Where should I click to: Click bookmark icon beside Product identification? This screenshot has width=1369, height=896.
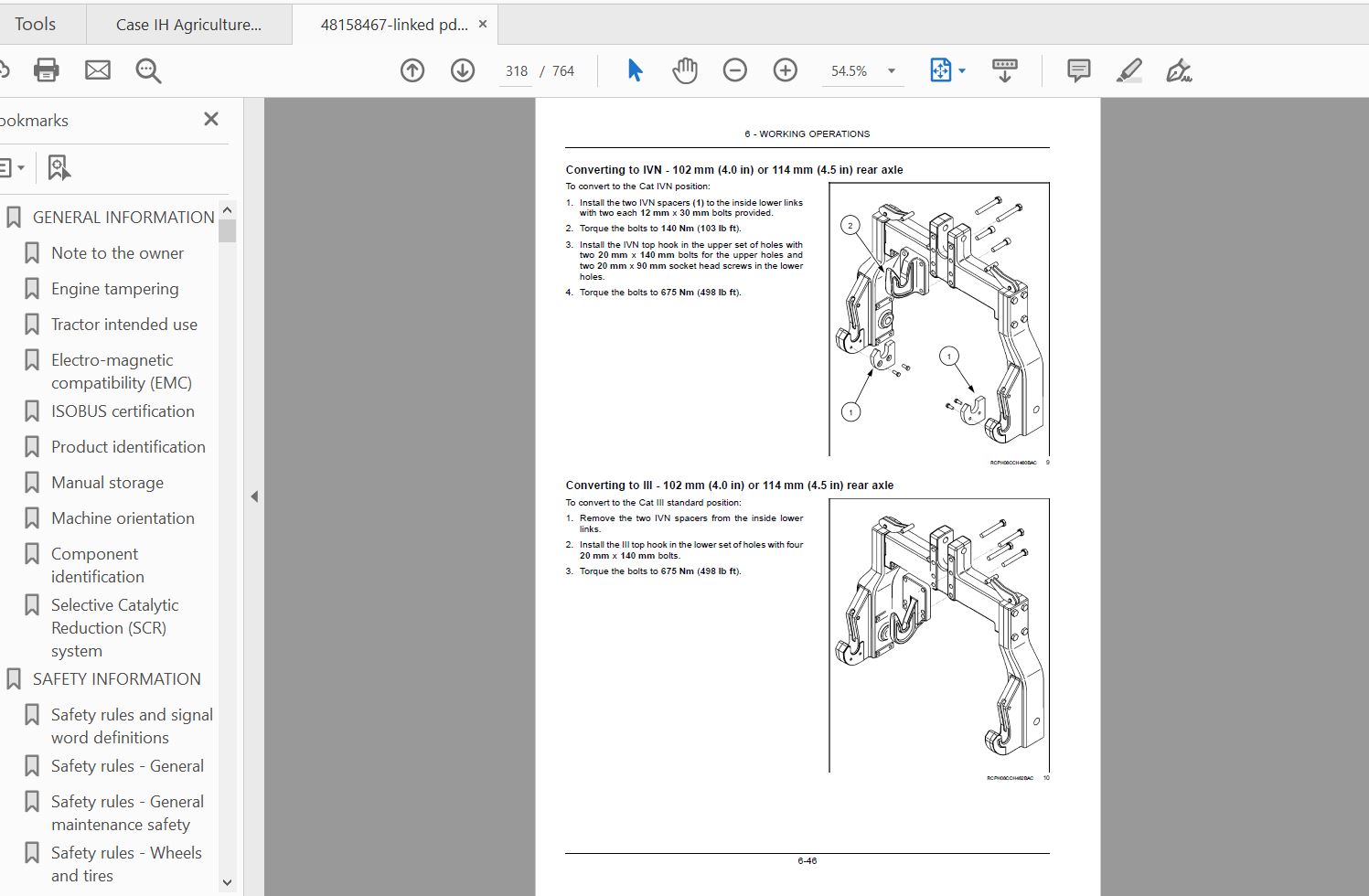(x=32, y=447)
